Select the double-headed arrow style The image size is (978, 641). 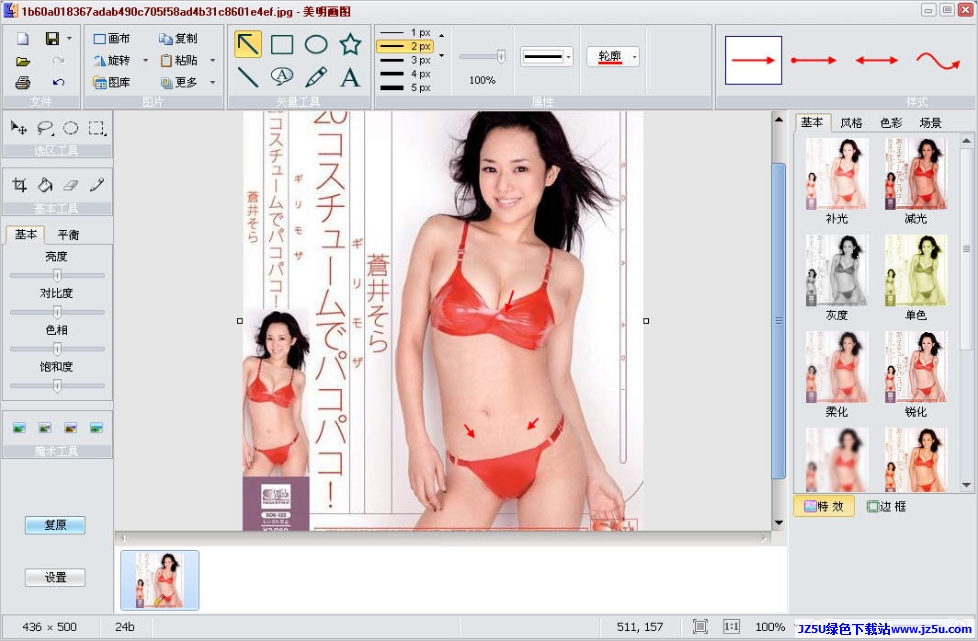(x=876, y=60)
